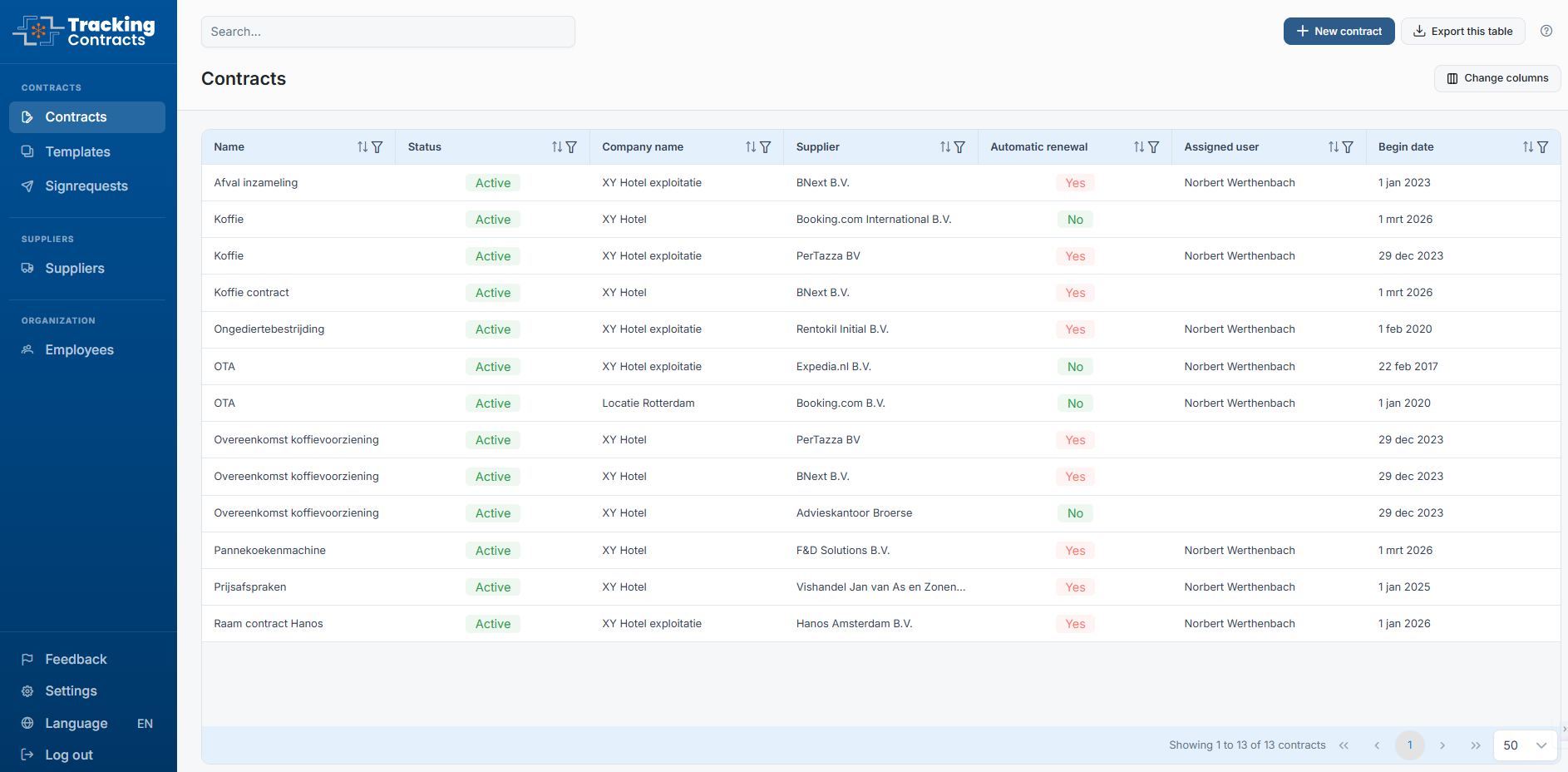1568x772 pixels.
Task: Open the Change columns selector
Action: pos(1497,78)
